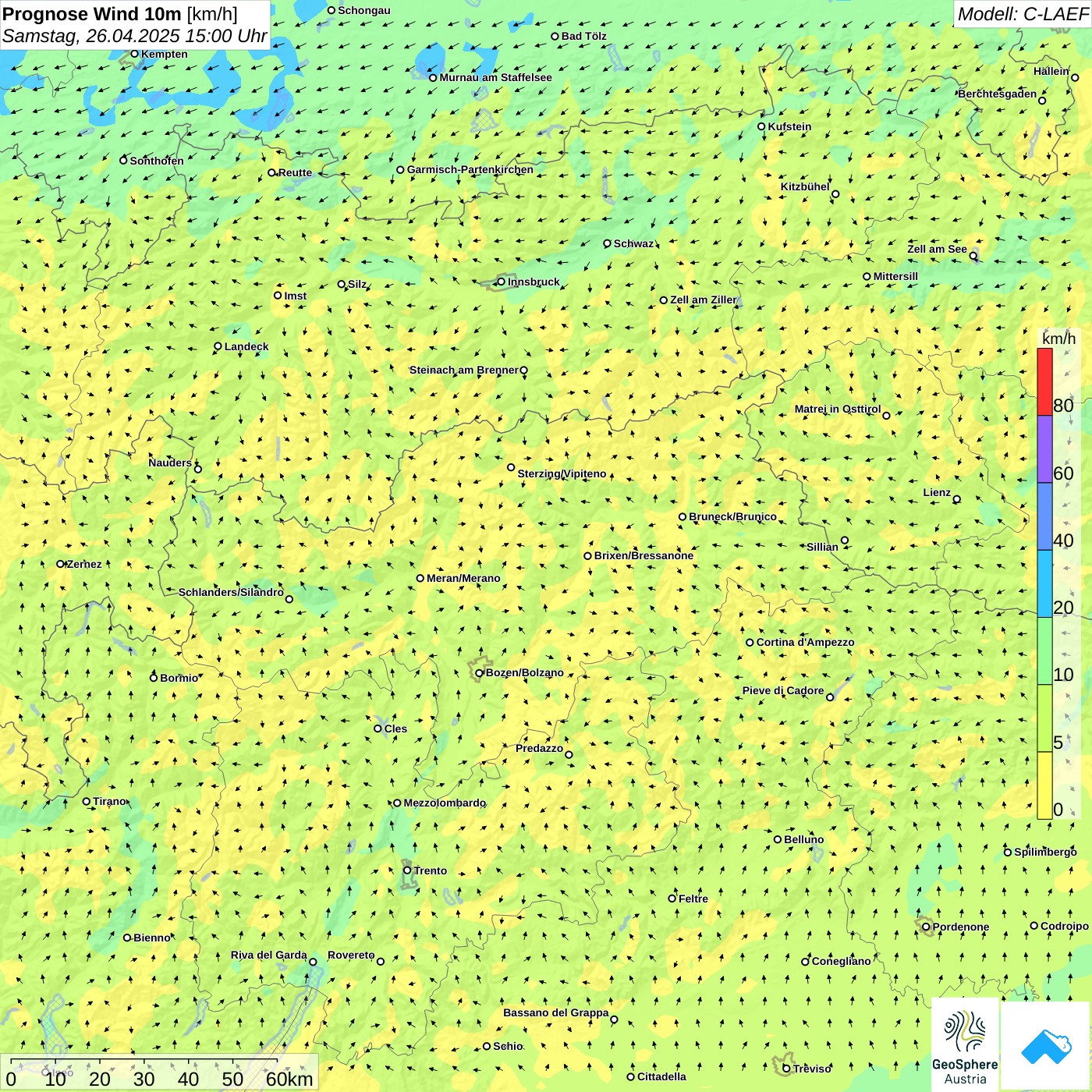Image resolution: width=1092 pixels, height=1092 pixels.
Task: Click the Garmisch-Partenkirchen label
Action: [470, 169]
